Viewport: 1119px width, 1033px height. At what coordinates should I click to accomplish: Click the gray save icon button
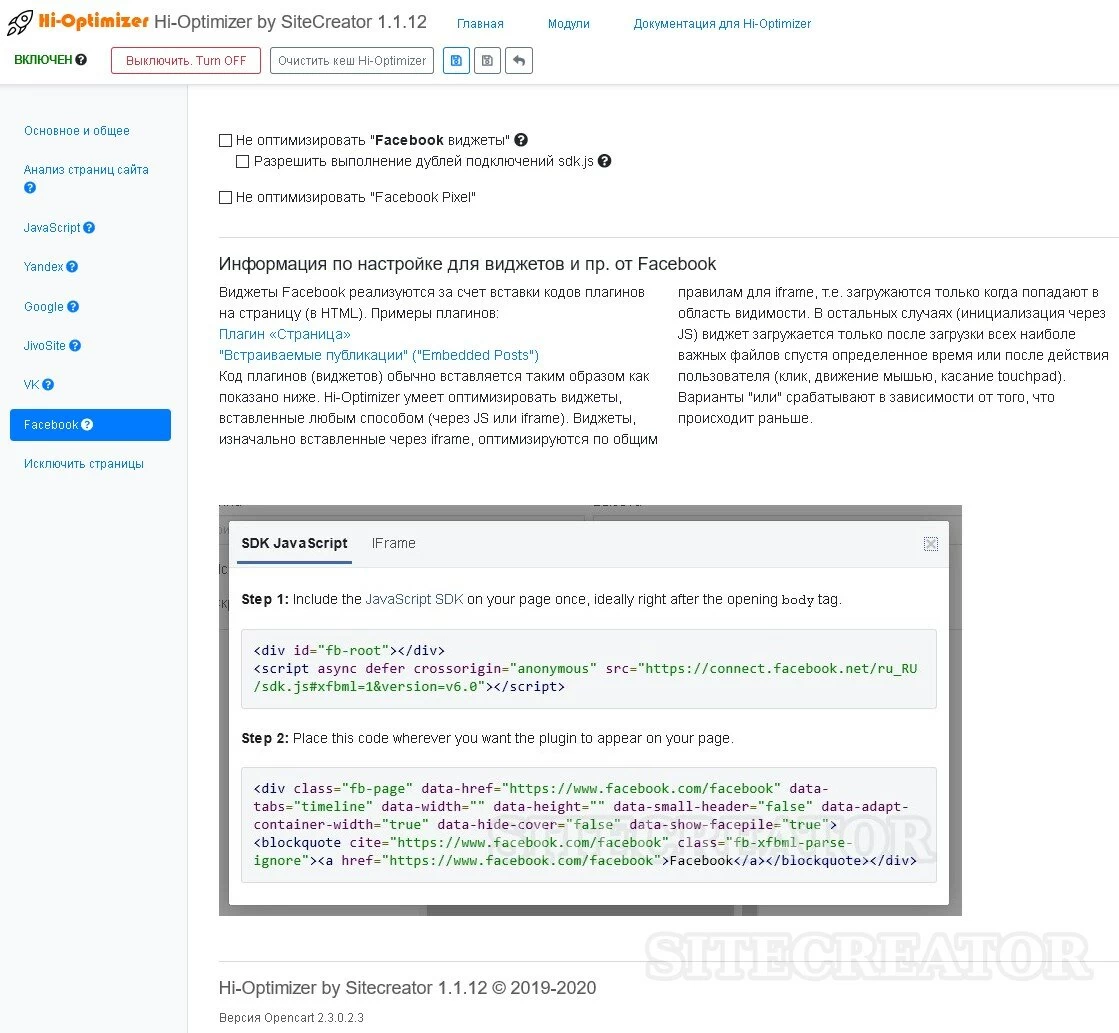pos(487,61)
